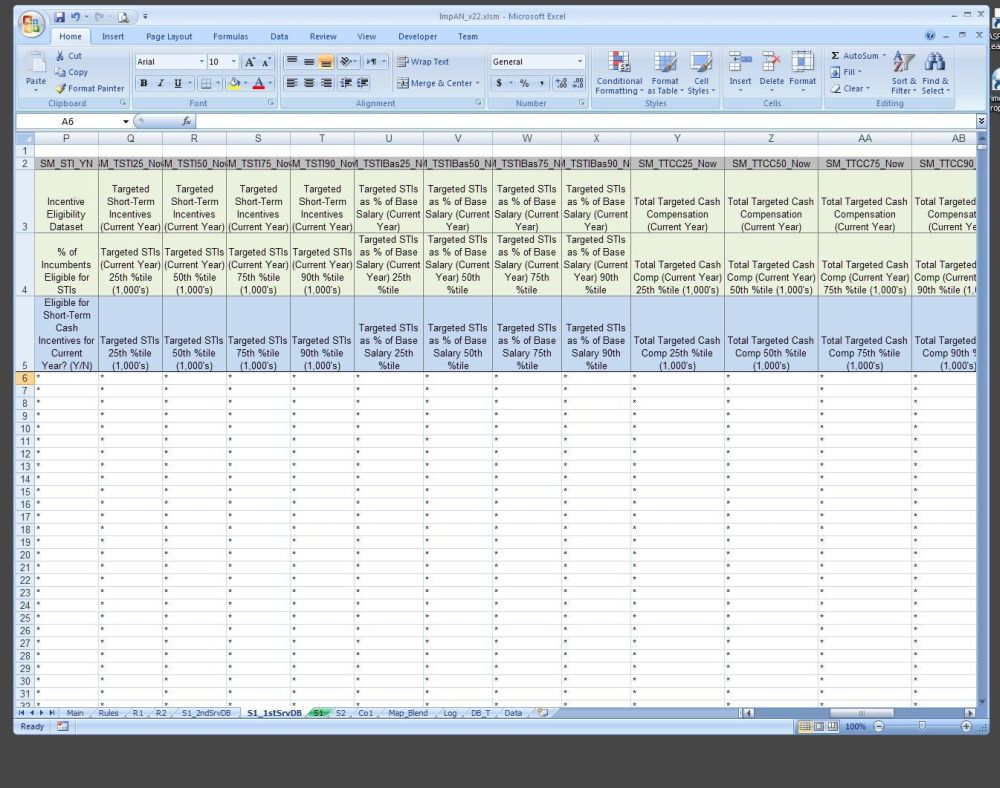Open the Map_Blend worksheet tab
Viewport: 1000px width, 788px height.
[x=408, y=713]
